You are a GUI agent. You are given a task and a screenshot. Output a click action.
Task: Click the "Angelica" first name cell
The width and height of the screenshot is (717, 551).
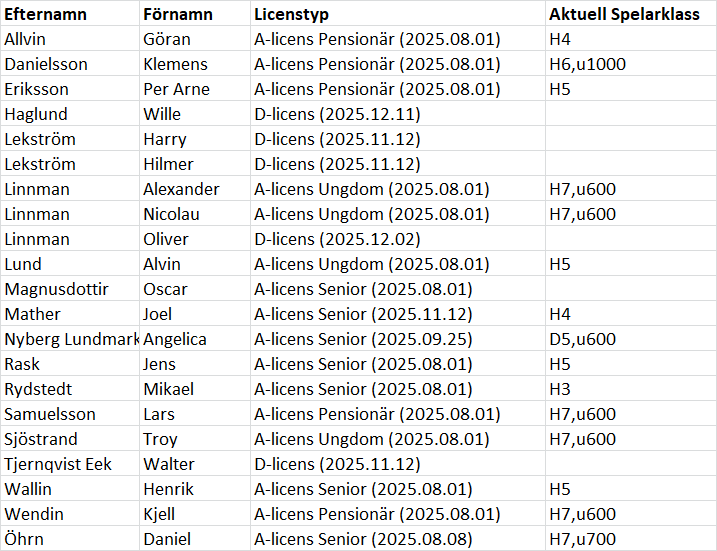pos(175,339)
